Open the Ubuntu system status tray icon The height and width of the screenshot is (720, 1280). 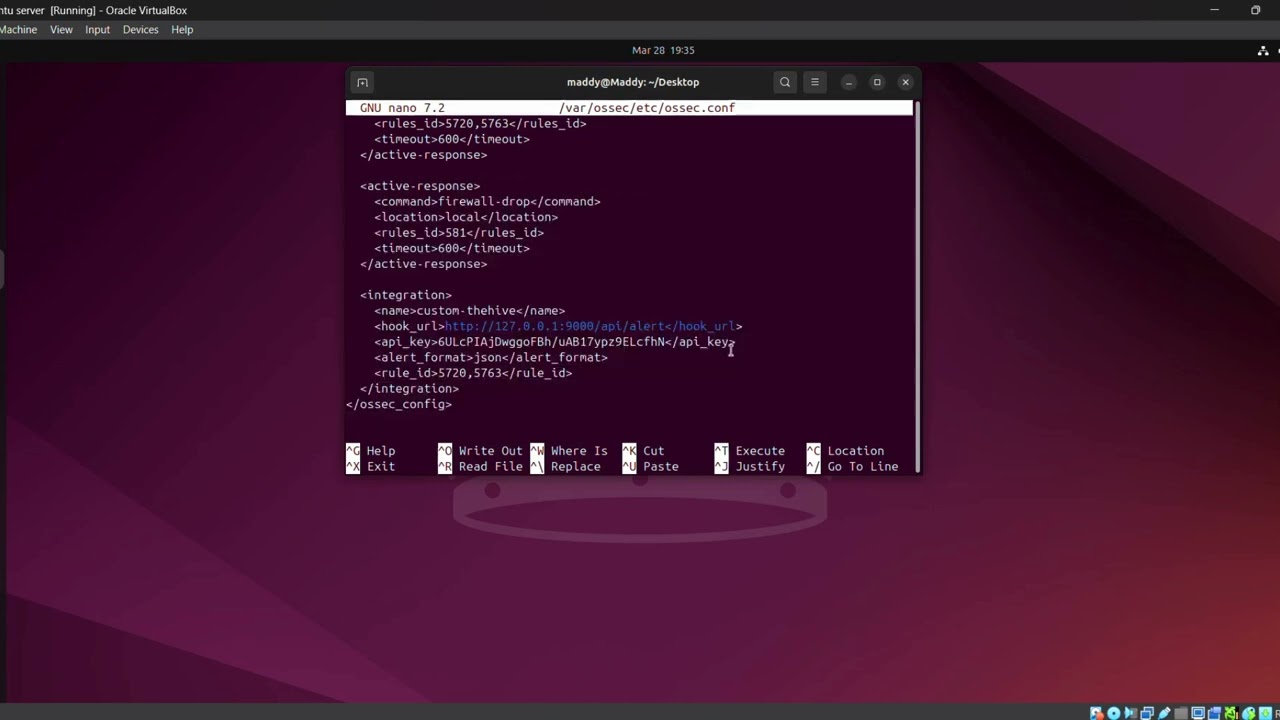click(1263, 50)
